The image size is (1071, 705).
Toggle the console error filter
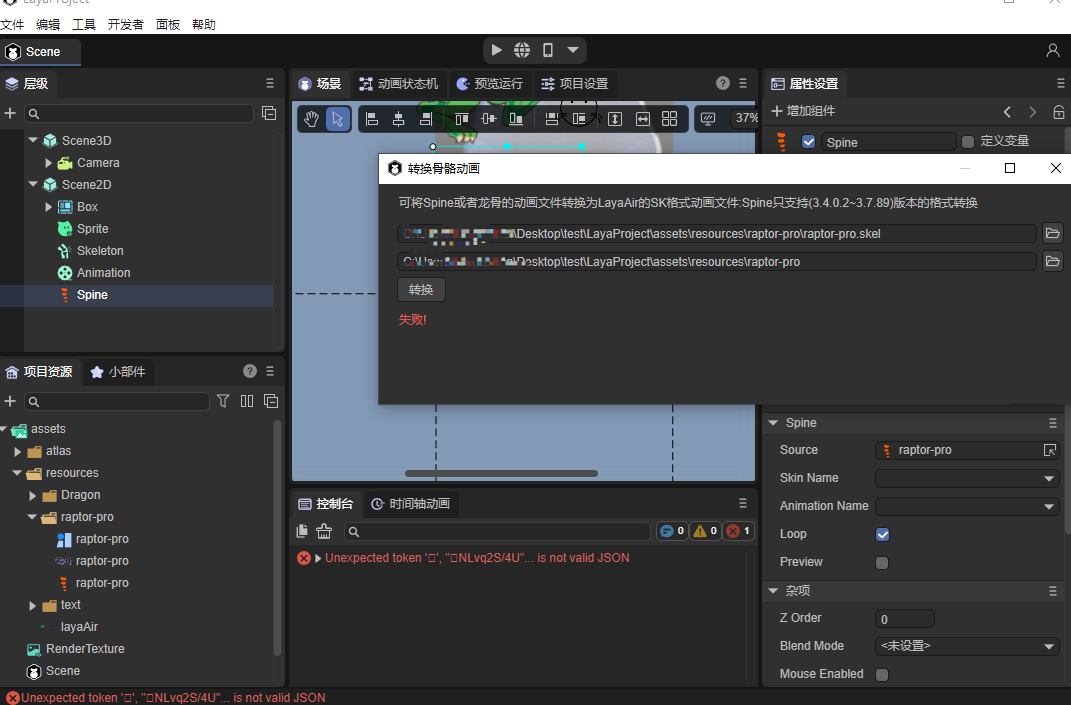tap(738, 531)
